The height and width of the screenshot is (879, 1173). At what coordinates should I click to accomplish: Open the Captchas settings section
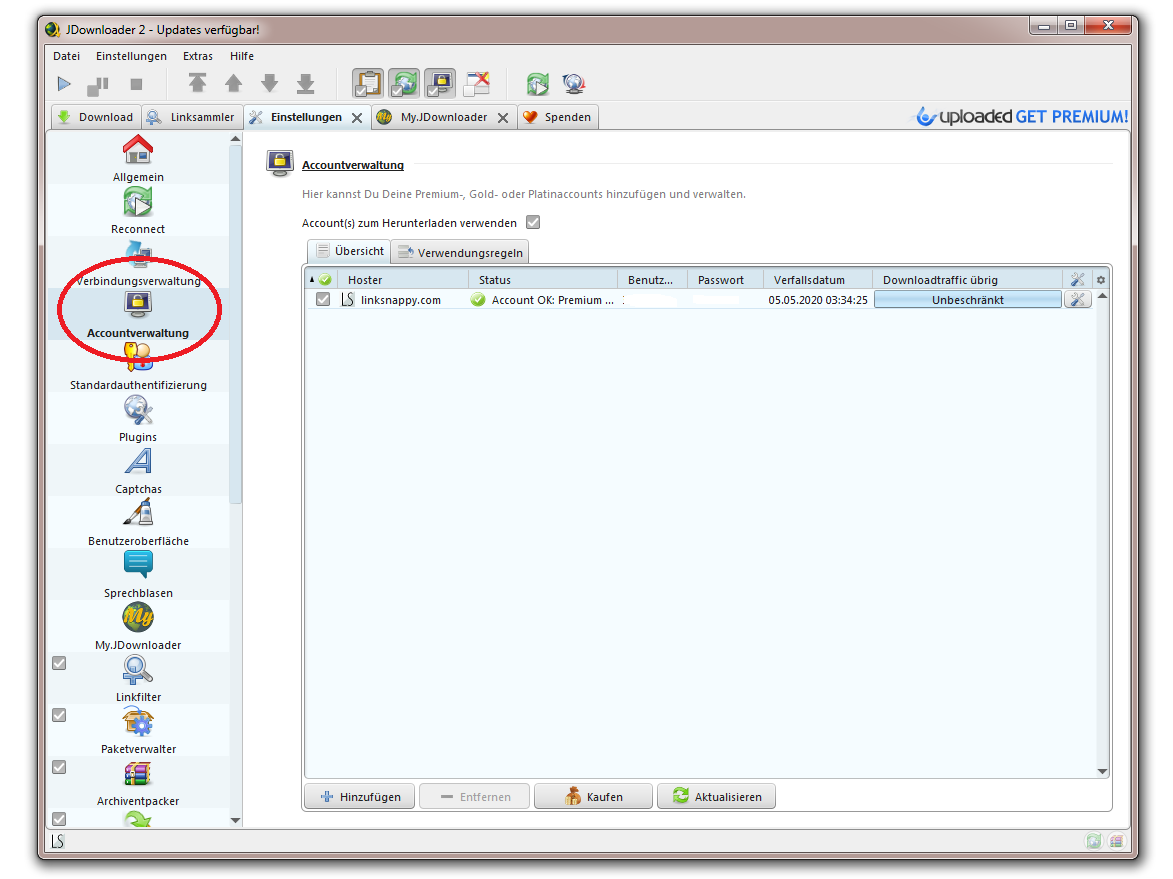(138, 471)
